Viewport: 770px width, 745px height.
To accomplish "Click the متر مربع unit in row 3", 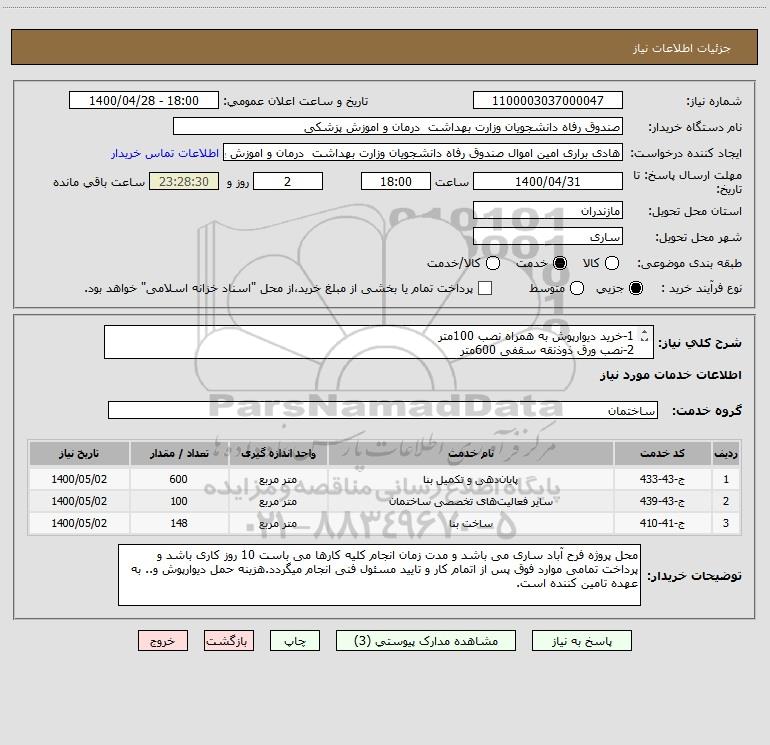I will (278, 523).
